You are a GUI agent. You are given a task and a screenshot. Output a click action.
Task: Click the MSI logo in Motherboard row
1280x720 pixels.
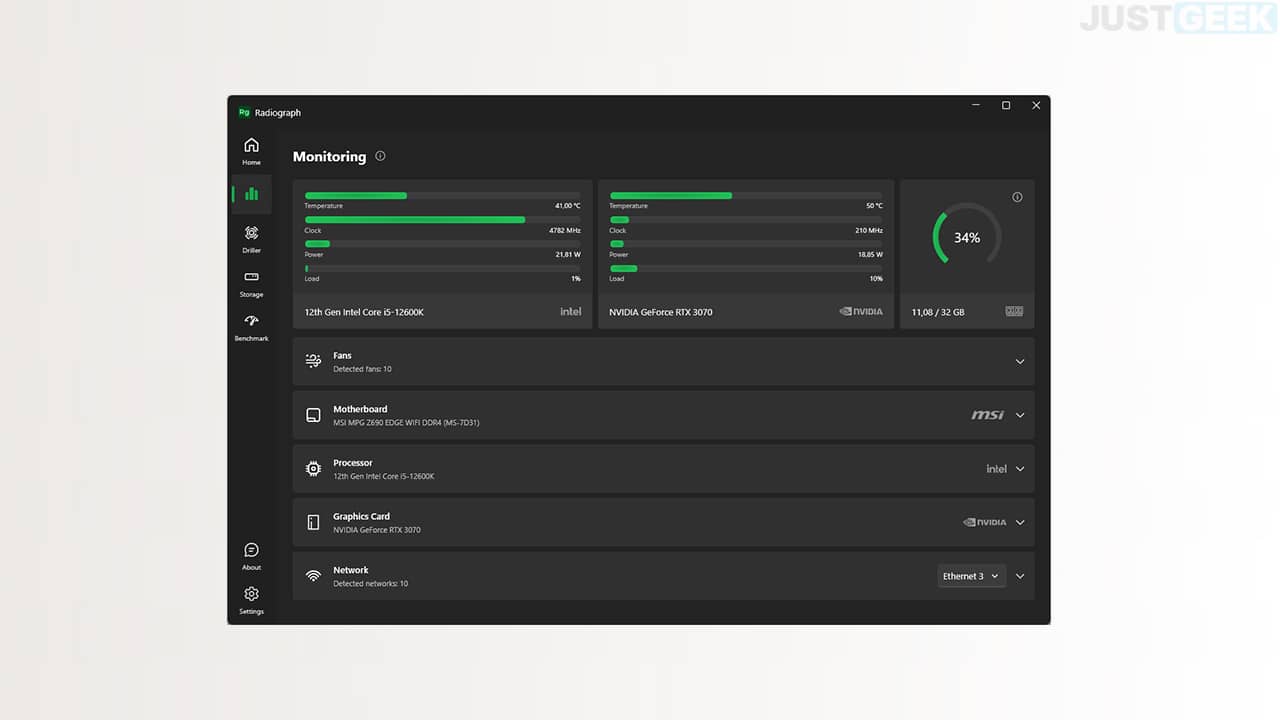[988, 415]
